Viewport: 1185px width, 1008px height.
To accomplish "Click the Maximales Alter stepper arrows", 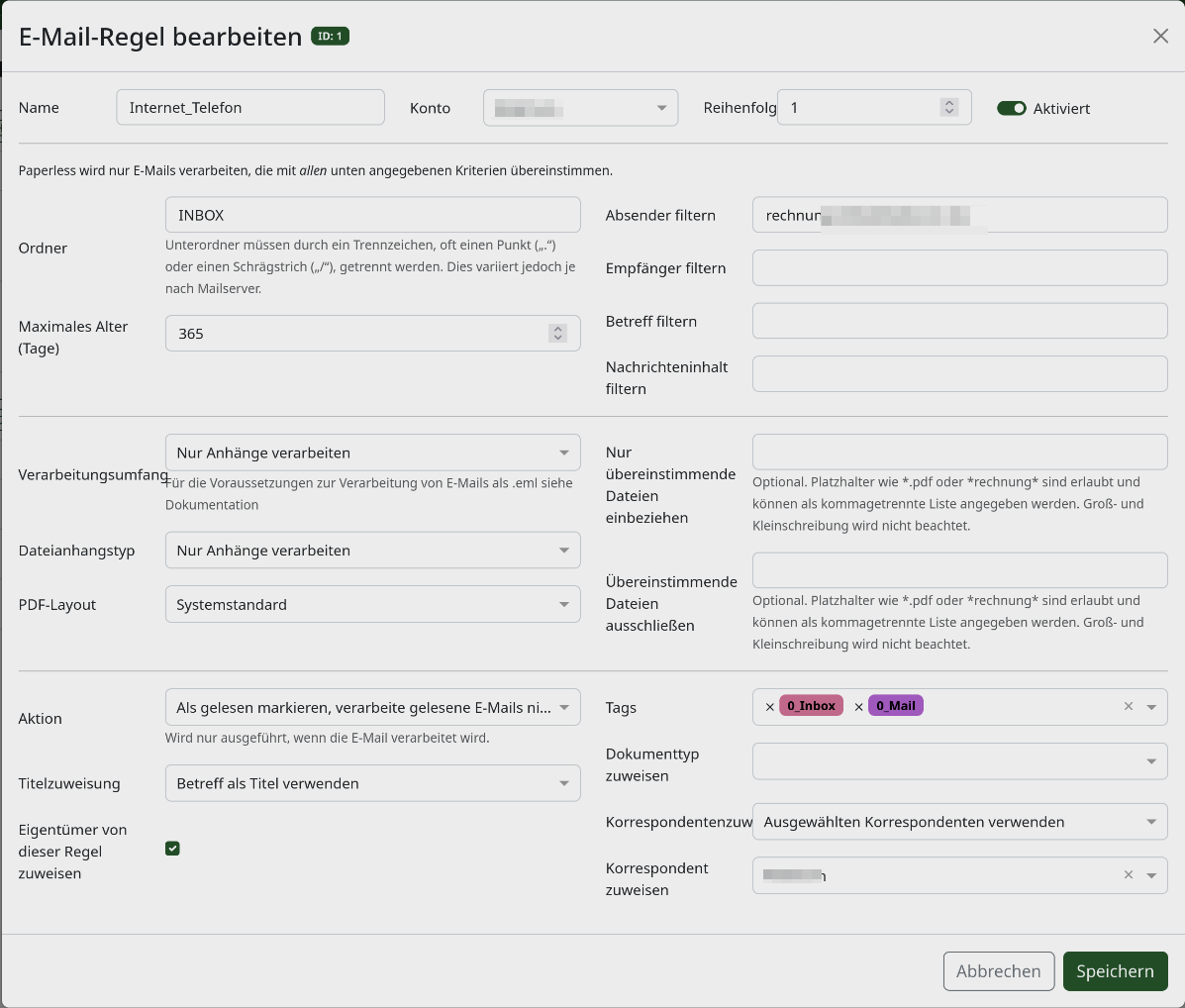I will (557, 334).
